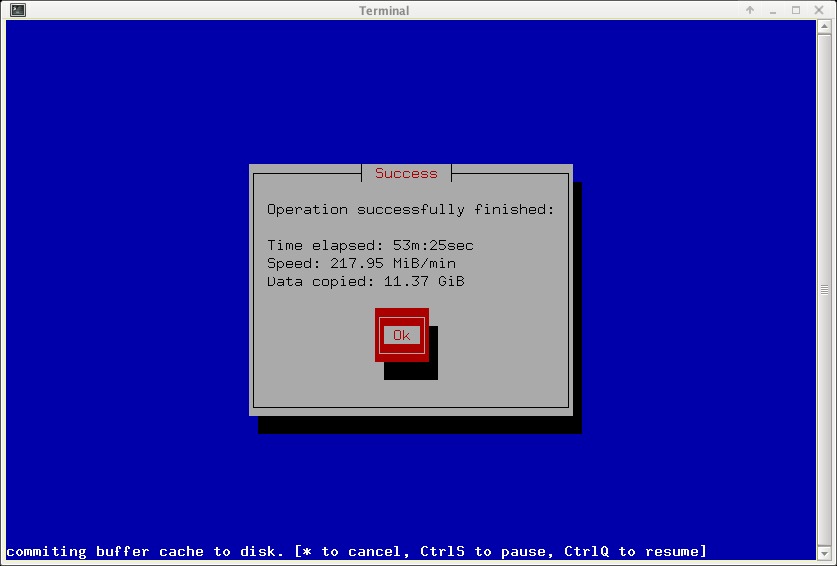Confirm the Success dialog with Ok
The height and width of the screenshot is (566, 837).
tap(401, 335)
